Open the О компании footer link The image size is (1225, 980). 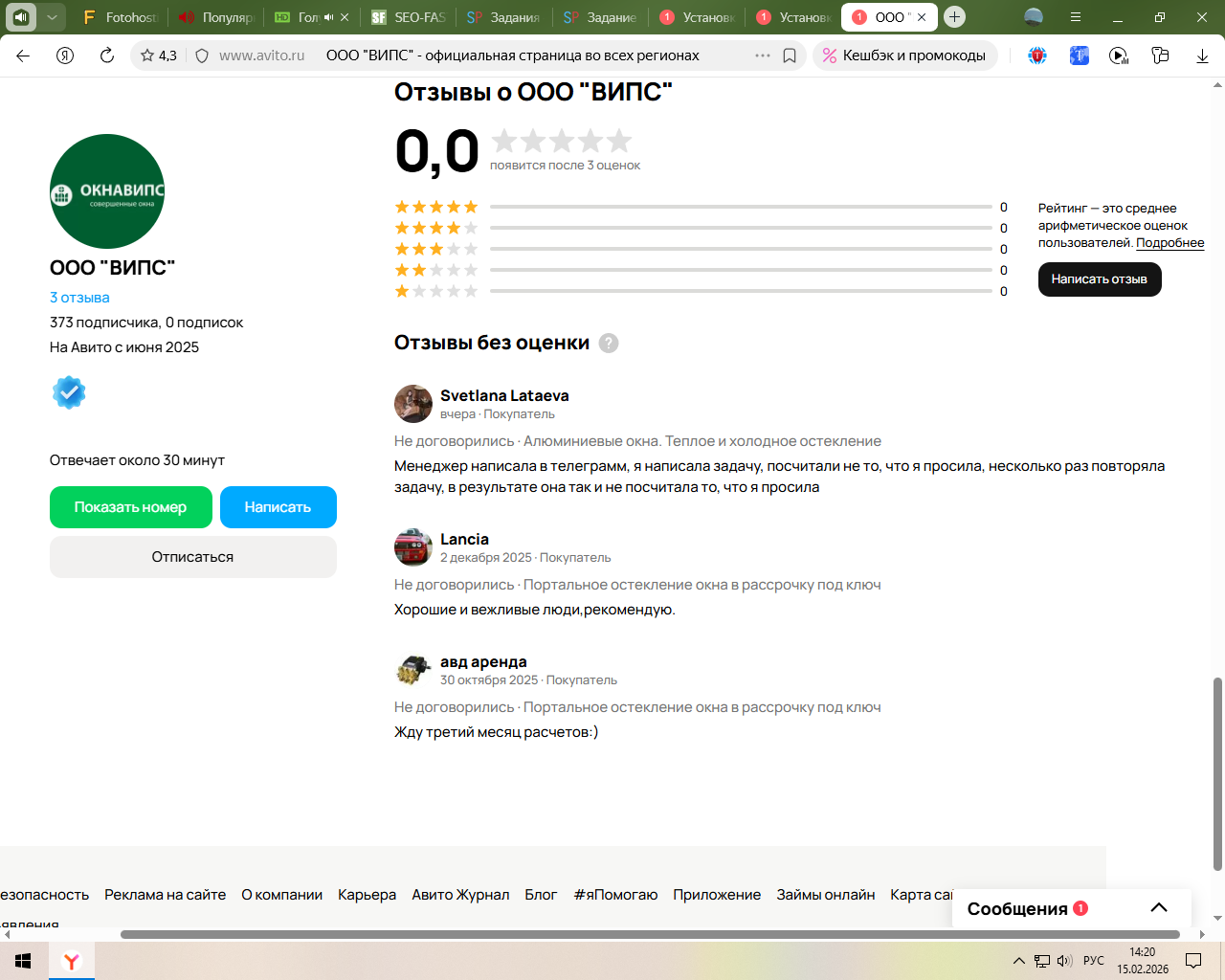[x=282, y=895]
